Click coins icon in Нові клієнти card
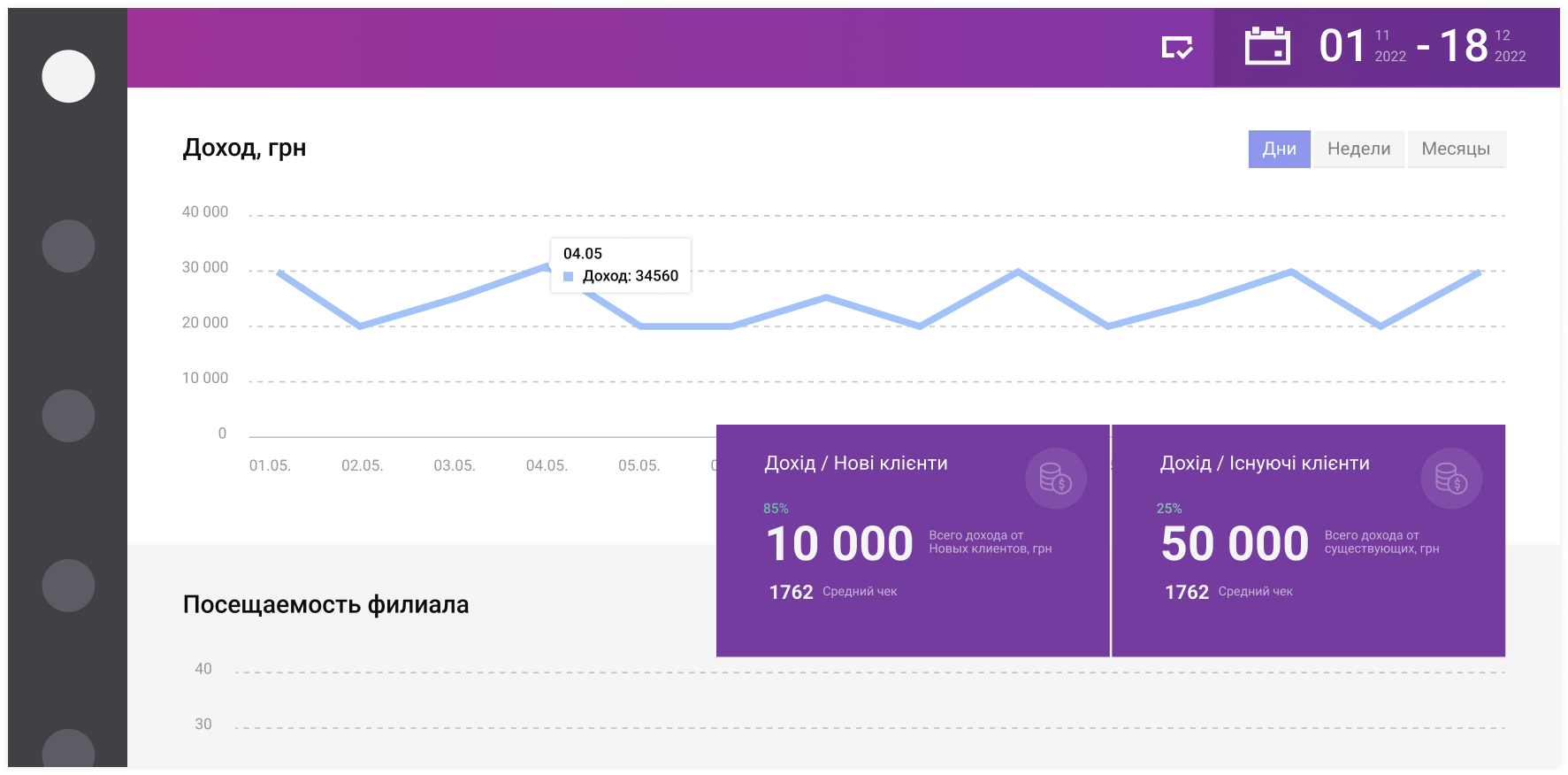This screenshot has width=1568, height=775. (x=1055, y=479)
